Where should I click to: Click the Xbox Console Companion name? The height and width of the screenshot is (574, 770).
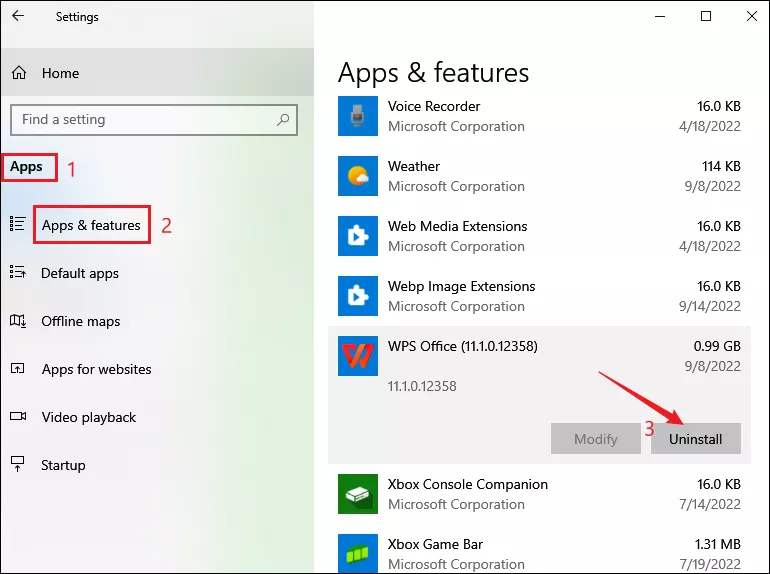pyautogui.click(x=468, y=484)
